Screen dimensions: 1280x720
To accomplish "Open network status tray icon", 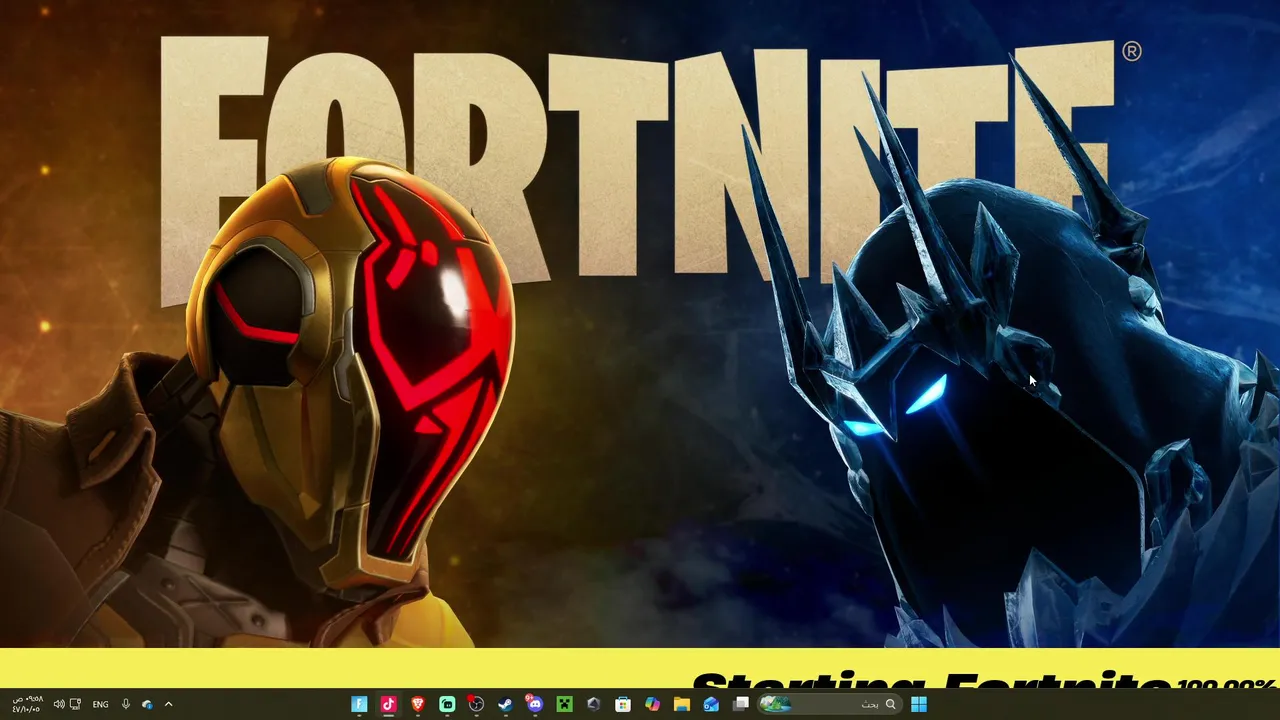I will 75,704.
